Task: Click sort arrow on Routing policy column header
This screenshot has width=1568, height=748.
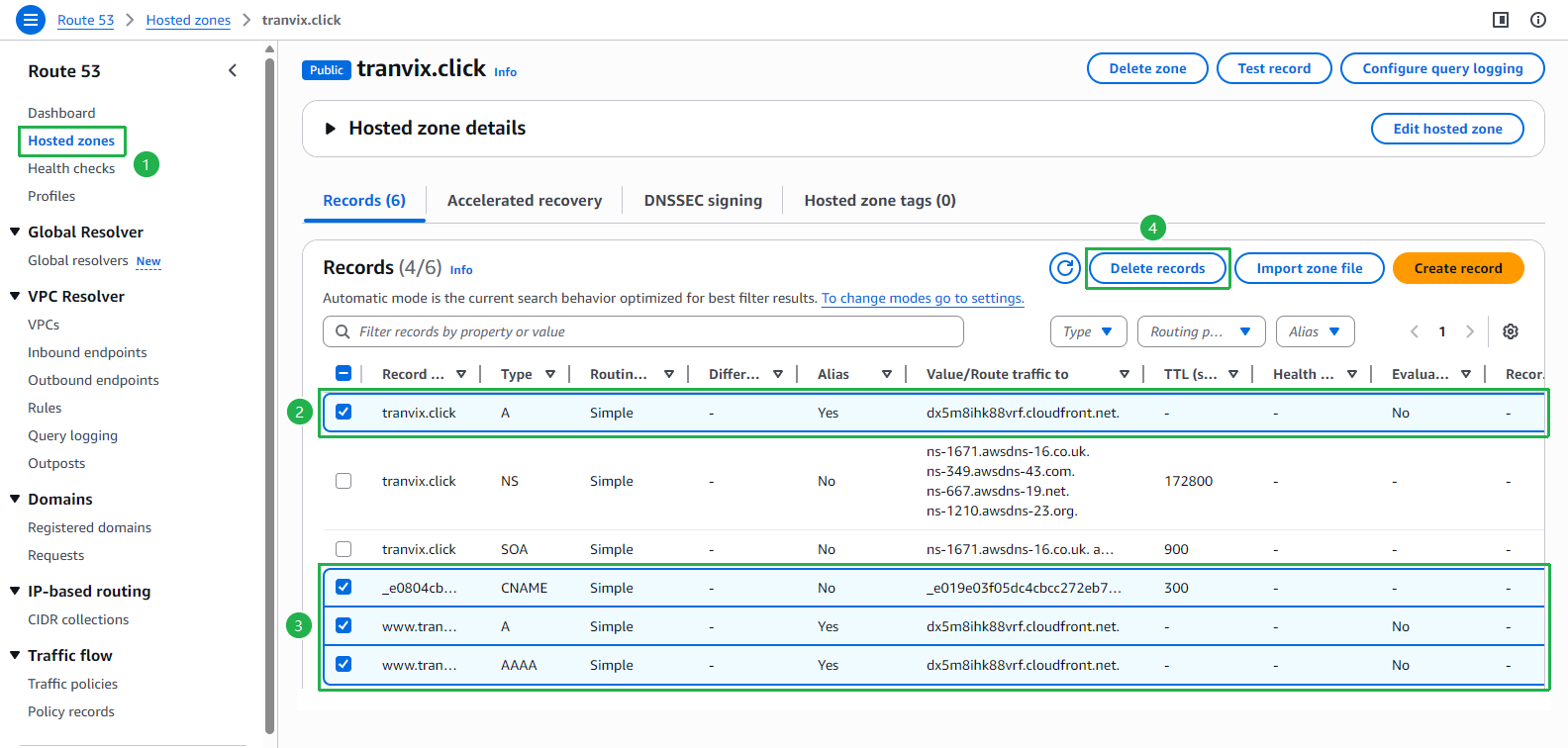Action: pos(669,374)
